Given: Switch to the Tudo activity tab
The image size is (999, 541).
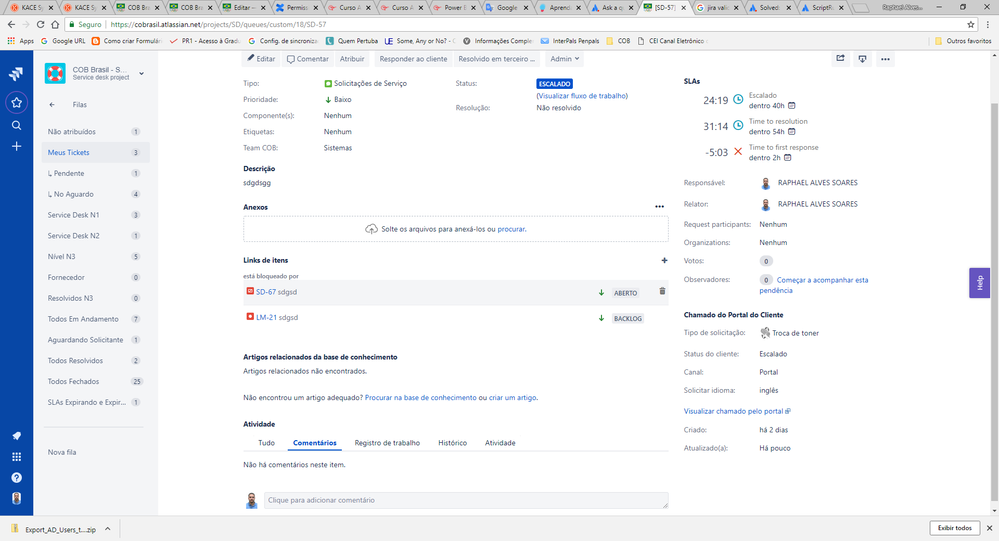Looking at the screenshot, I should click(266, 443).
